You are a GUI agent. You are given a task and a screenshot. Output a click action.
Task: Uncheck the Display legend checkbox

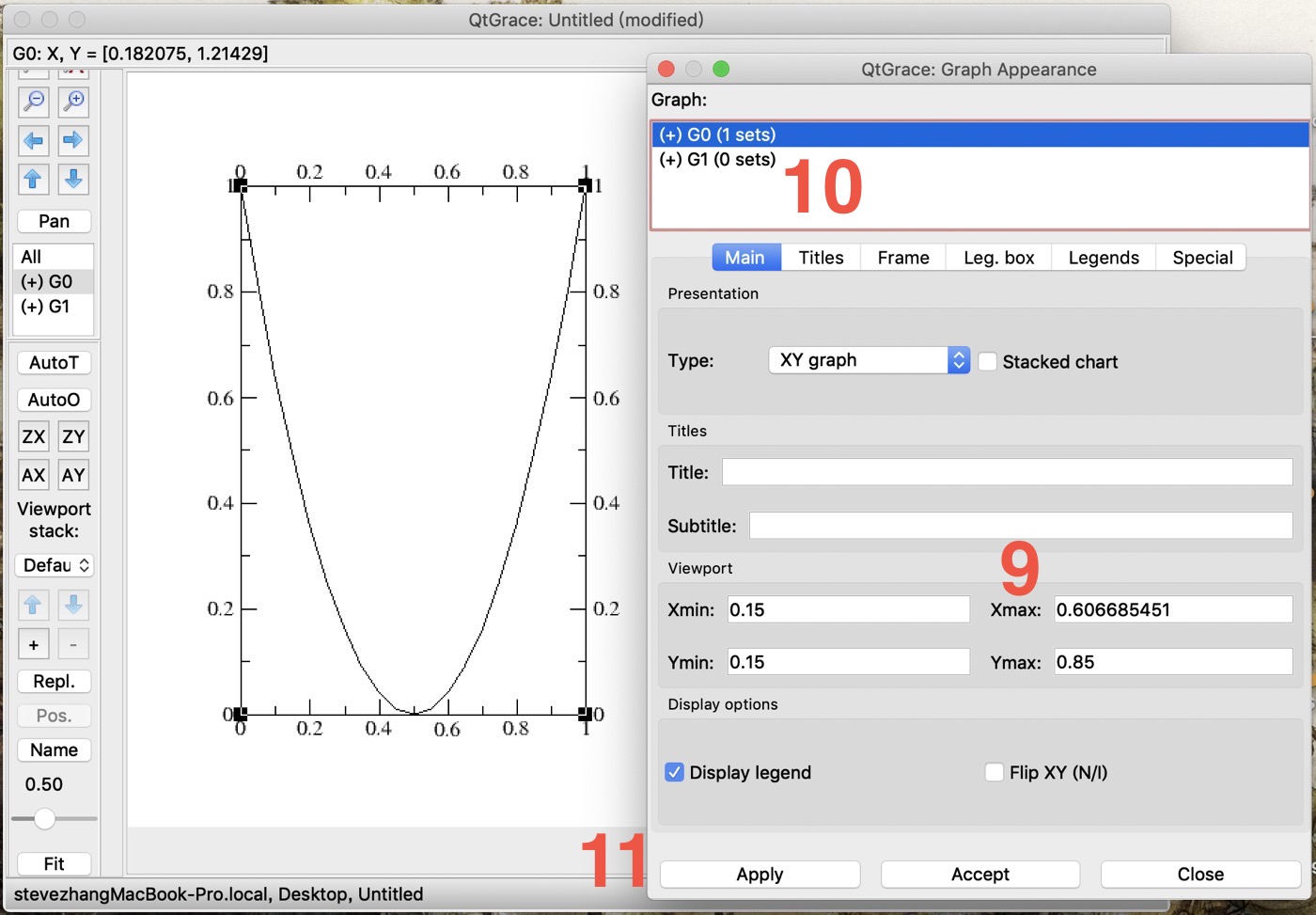[674, 772]
